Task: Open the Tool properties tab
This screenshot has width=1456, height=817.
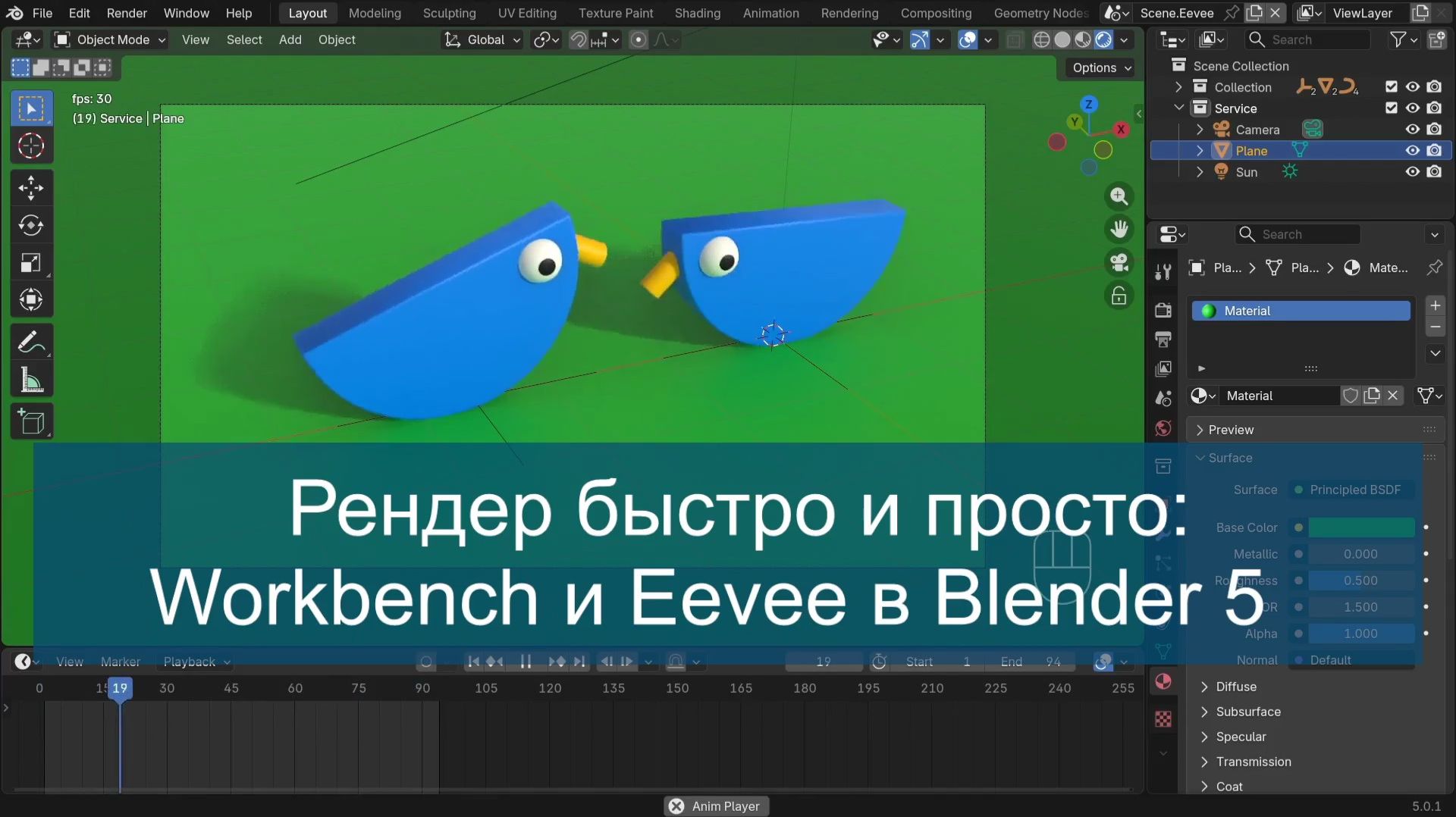Action: pos(1163,272)
